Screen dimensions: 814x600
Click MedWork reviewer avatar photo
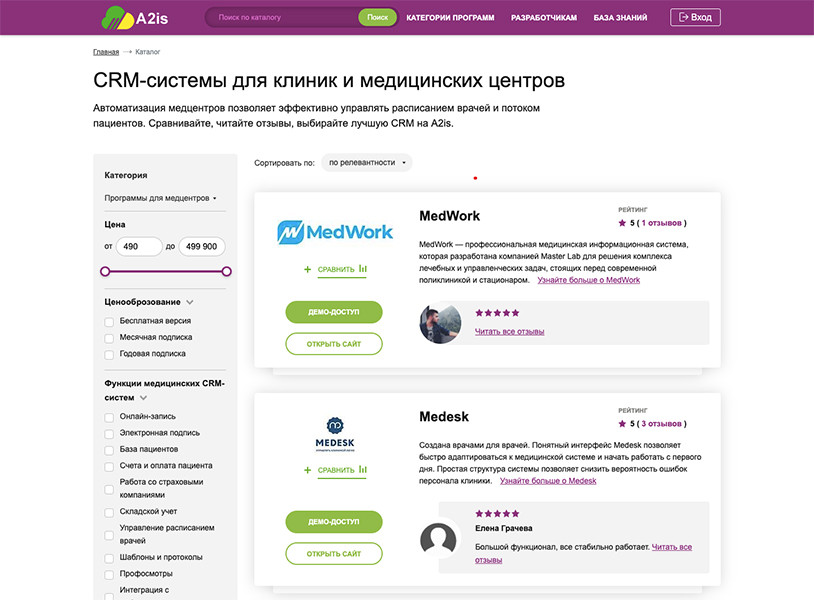coord(440,324)
